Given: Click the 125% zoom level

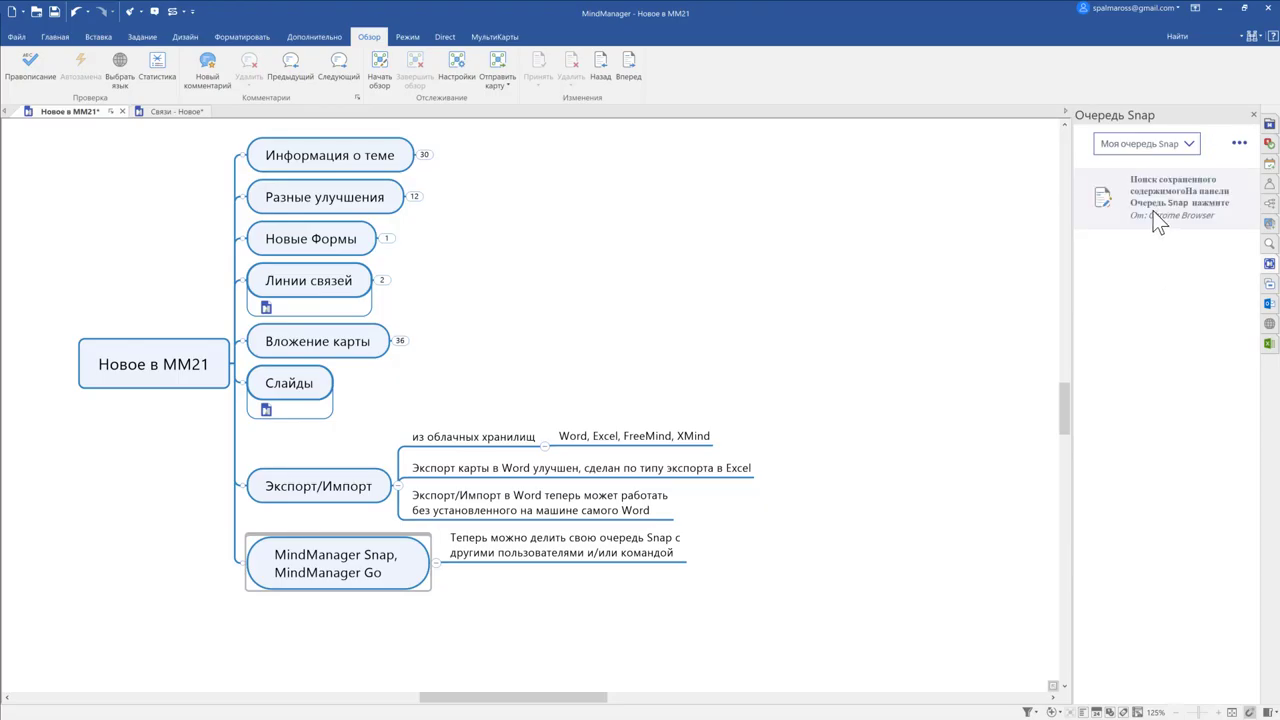Looking at the screenshot, I should tap(1156, 713).
